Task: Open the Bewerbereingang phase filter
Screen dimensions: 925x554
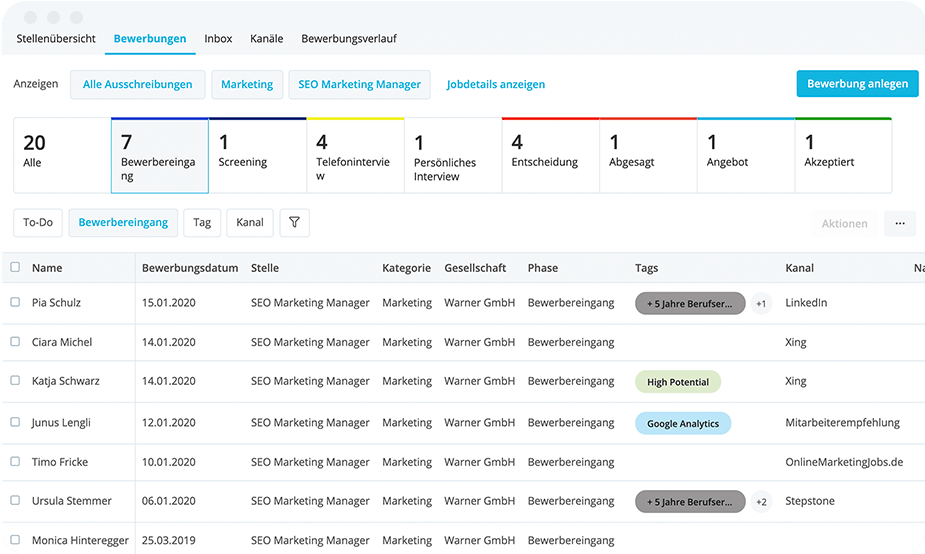Action: (x=123, y=222)
